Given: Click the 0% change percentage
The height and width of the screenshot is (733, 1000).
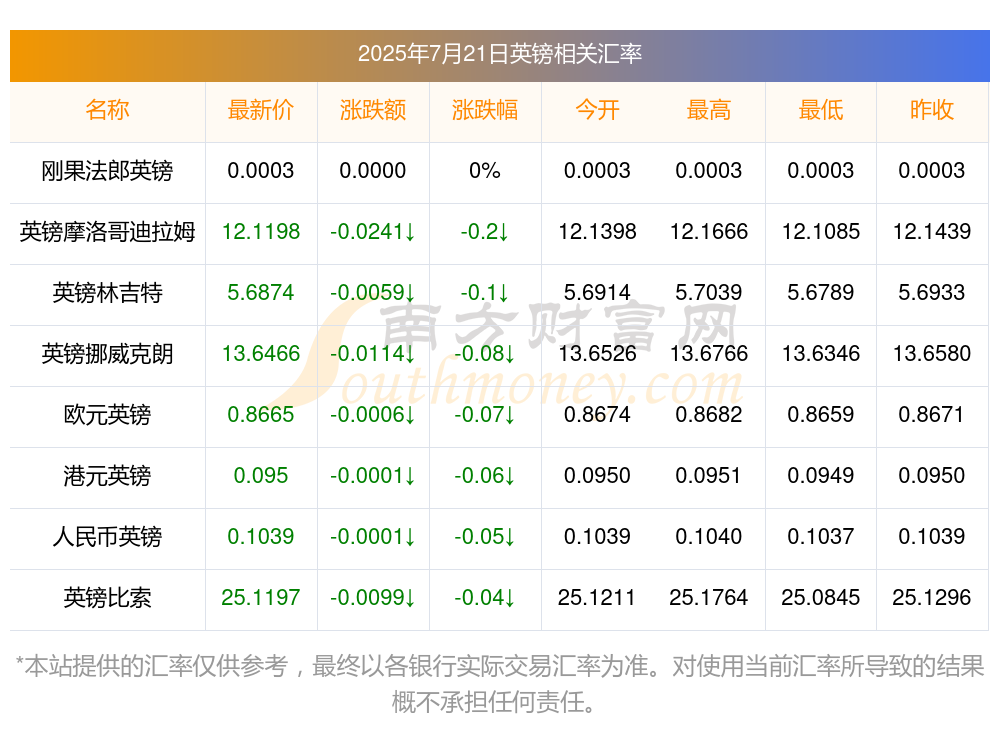Looking at the screenshot, I should [x=485, y=171].
